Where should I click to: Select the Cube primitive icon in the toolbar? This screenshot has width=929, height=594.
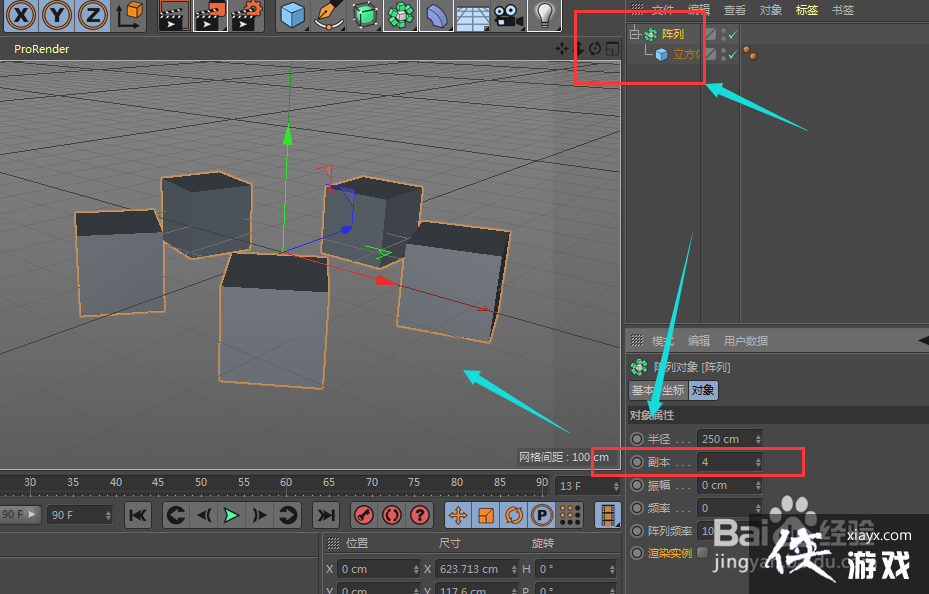tap(293, 15)
